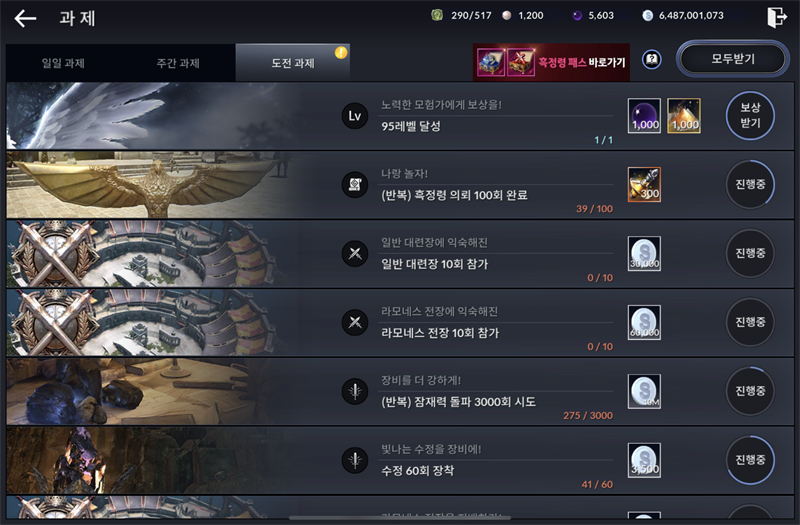This screenshot has width=800, height=525.
Task: Tap gear icon beside 잠재력 돌파 quest
Action: [x=355, y=391]
